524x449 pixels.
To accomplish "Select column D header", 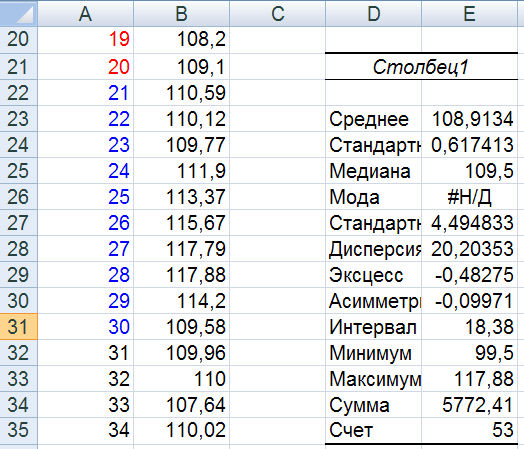I will 374,13.
